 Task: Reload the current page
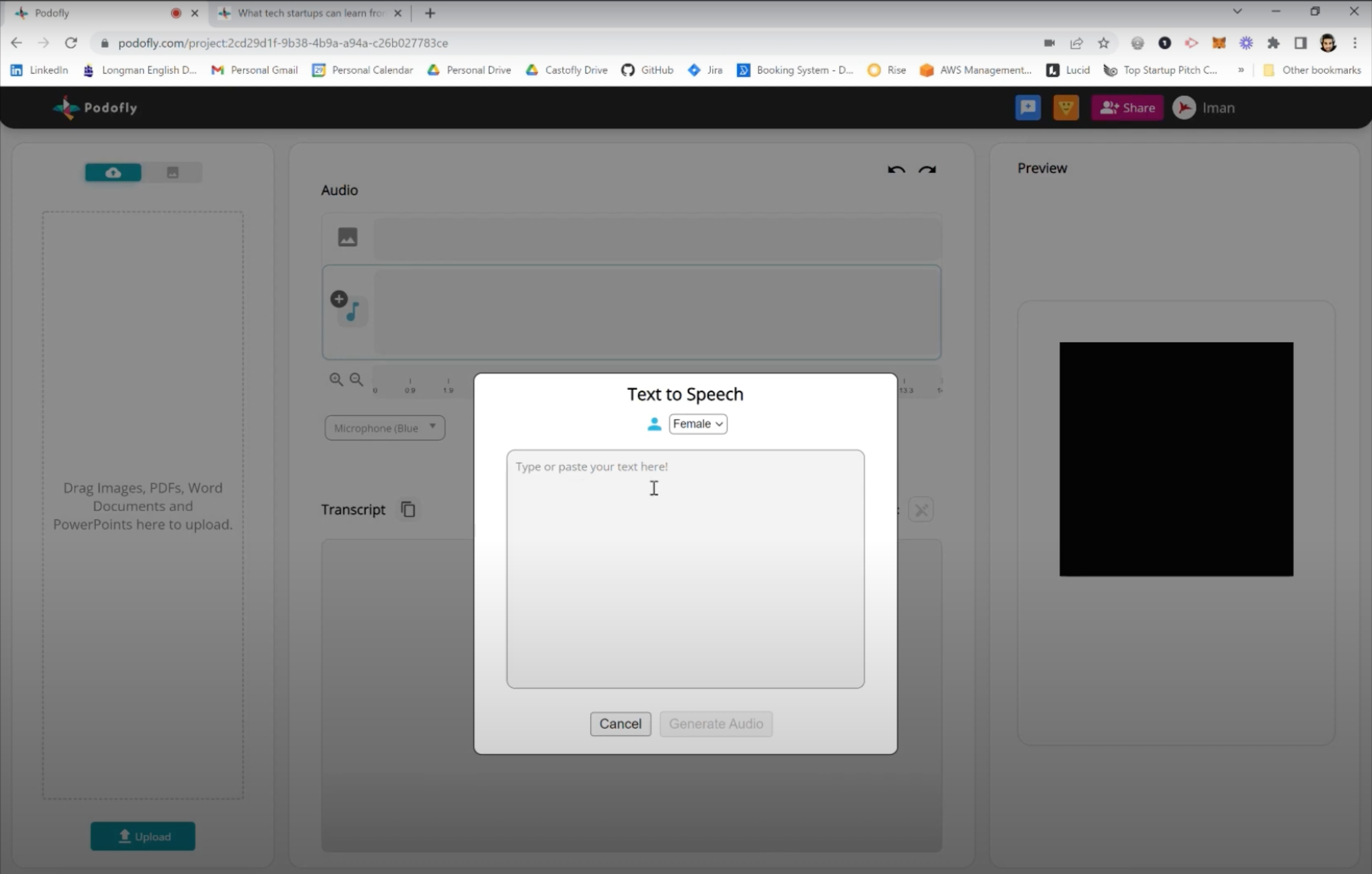(71, 43)
